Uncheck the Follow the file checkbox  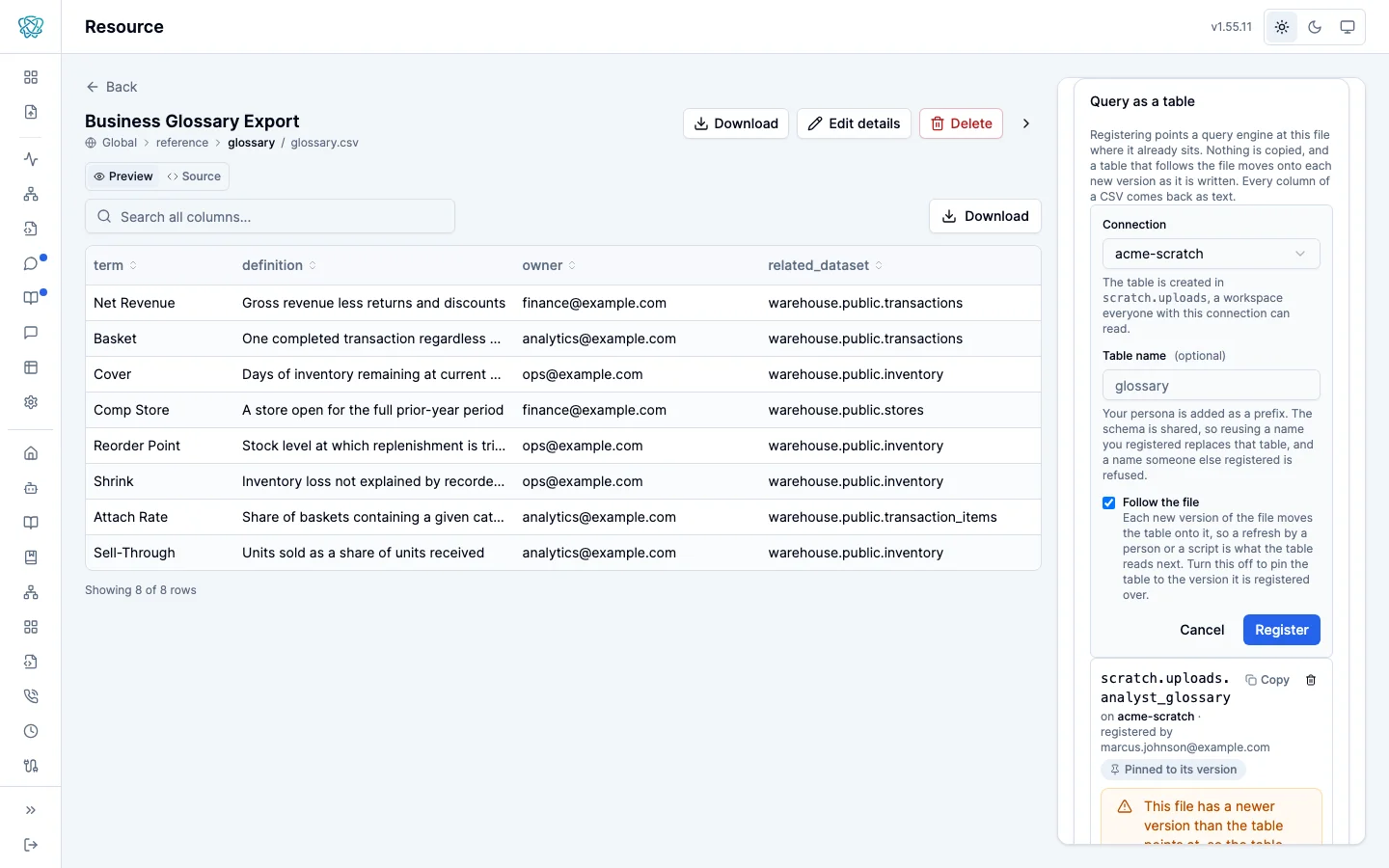coord(1109,502)
